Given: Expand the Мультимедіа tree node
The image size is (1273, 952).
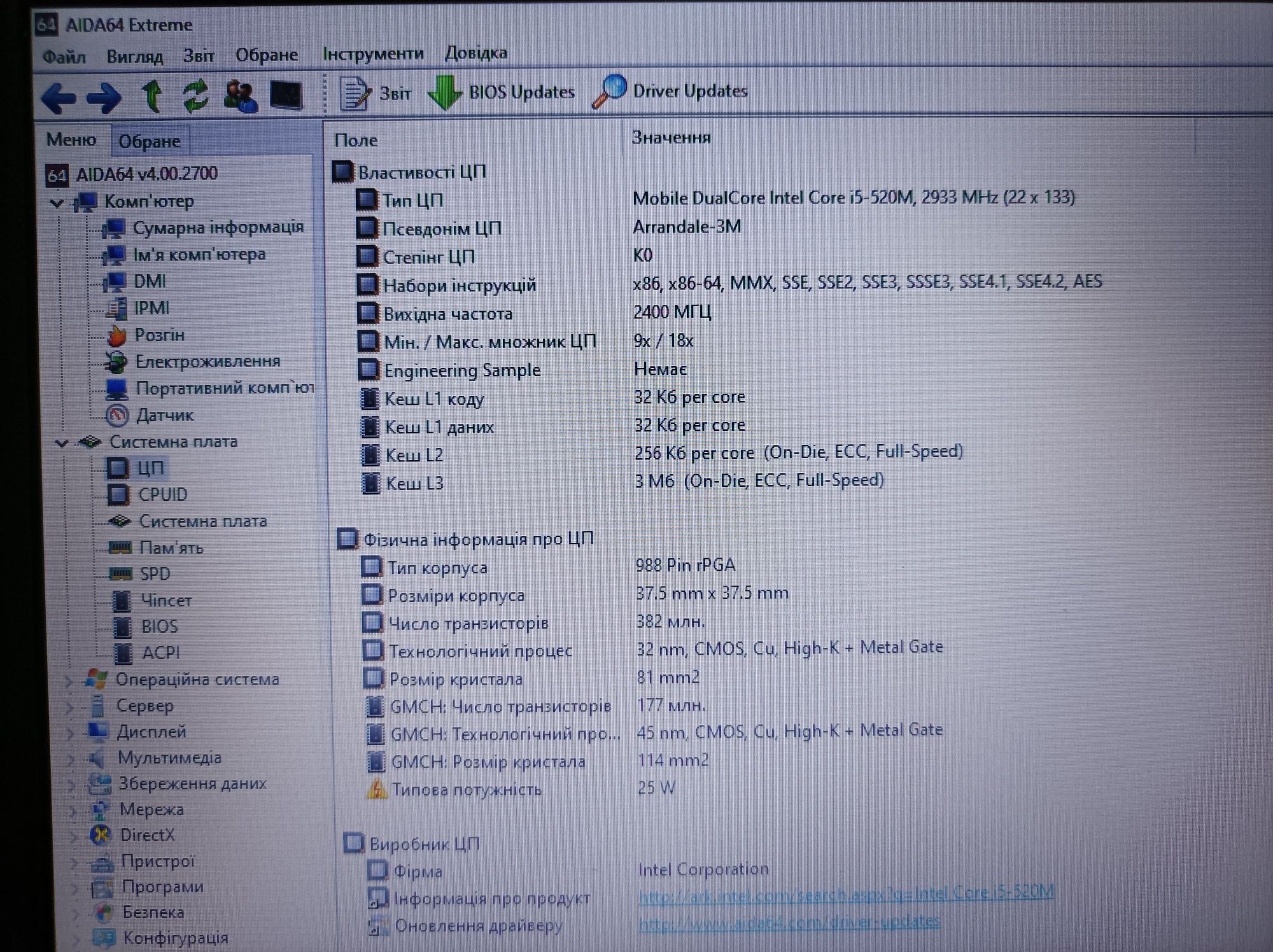Looking at the screenshot, I should pyautogui.click(x=71, y=760).
